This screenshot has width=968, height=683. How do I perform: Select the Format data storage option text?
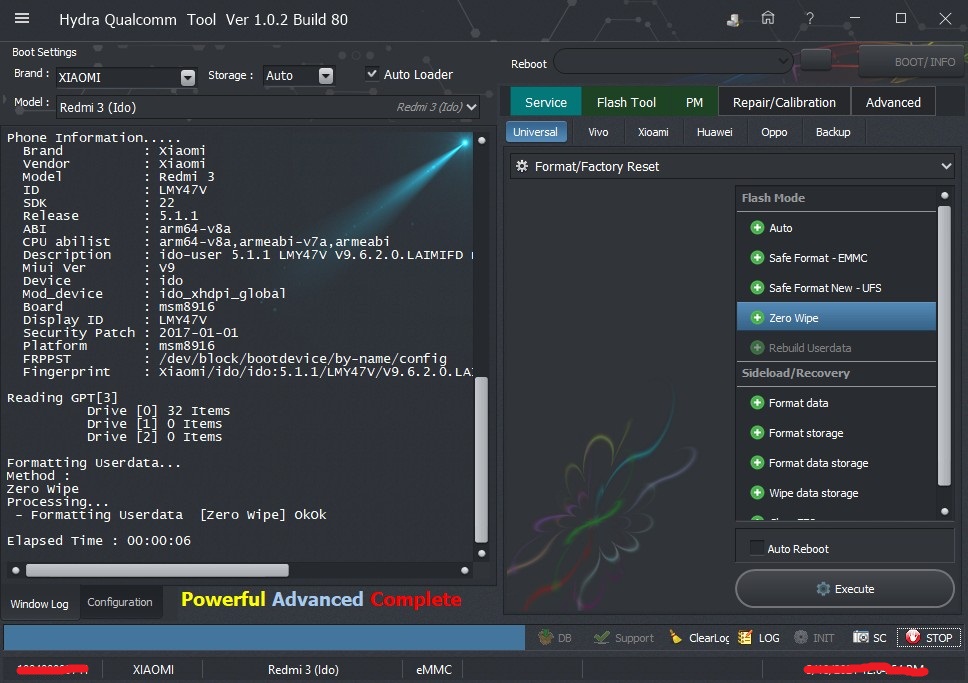coord(818,463)
